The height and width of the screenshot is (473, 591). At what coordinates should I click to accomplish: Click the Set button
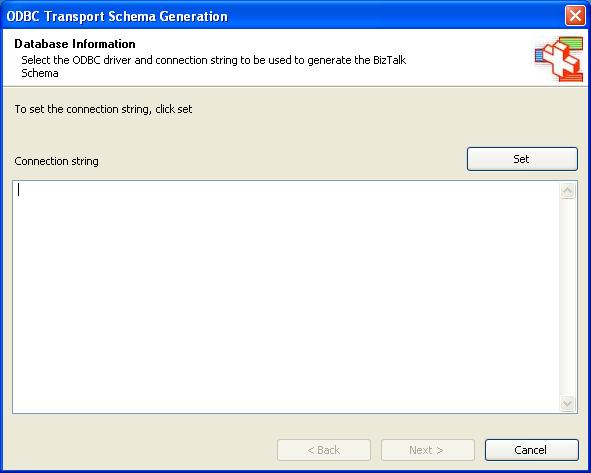(522, 159)
